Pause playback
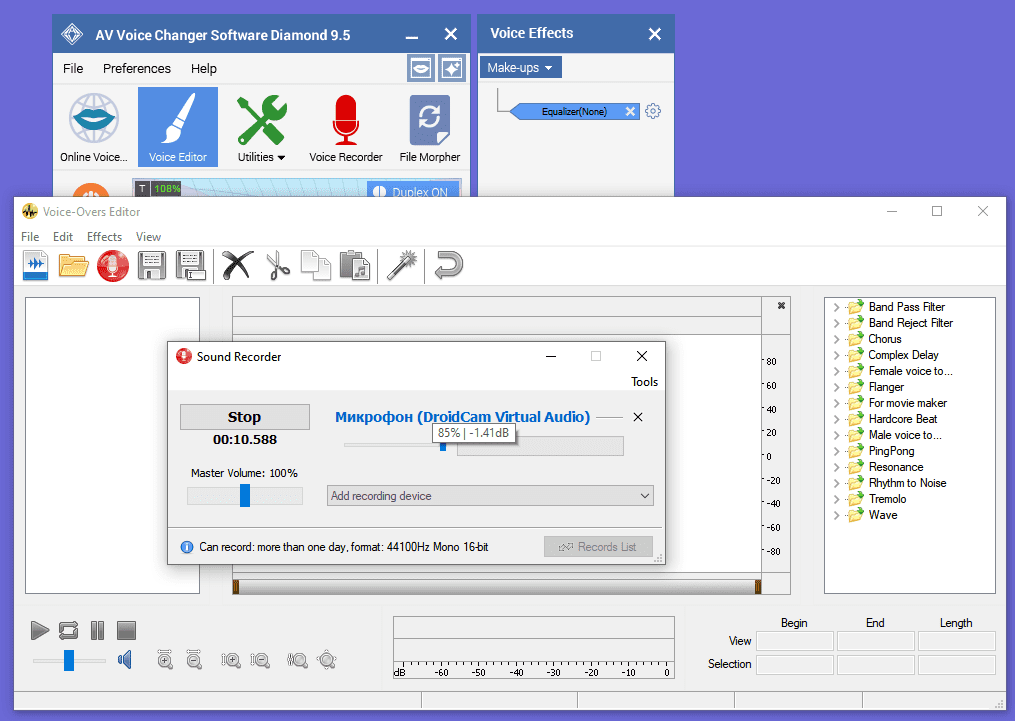This screenshot has height=721, width=1015. coord(97,630)
